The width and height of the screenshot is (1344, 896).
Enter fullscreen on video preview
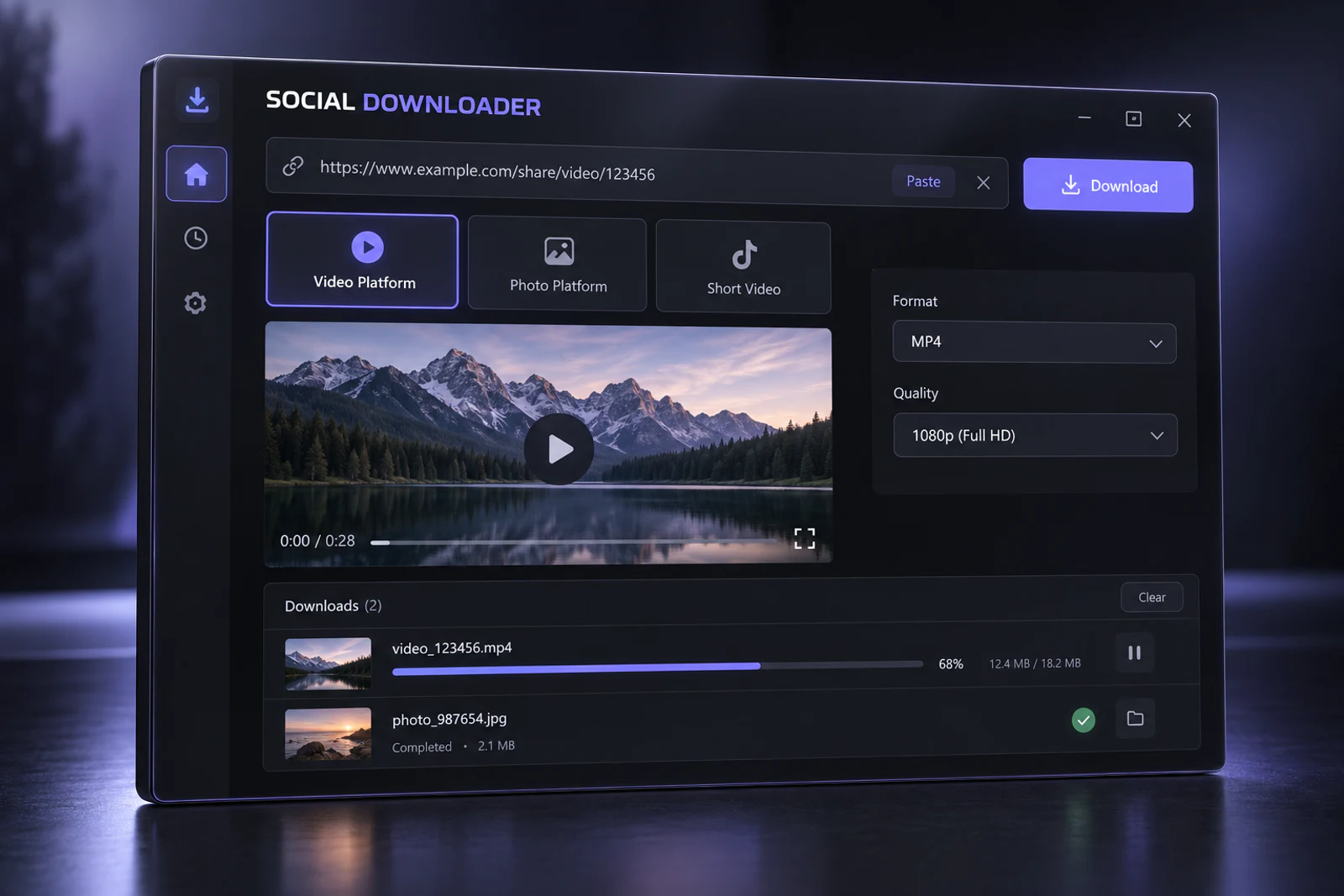805,538
